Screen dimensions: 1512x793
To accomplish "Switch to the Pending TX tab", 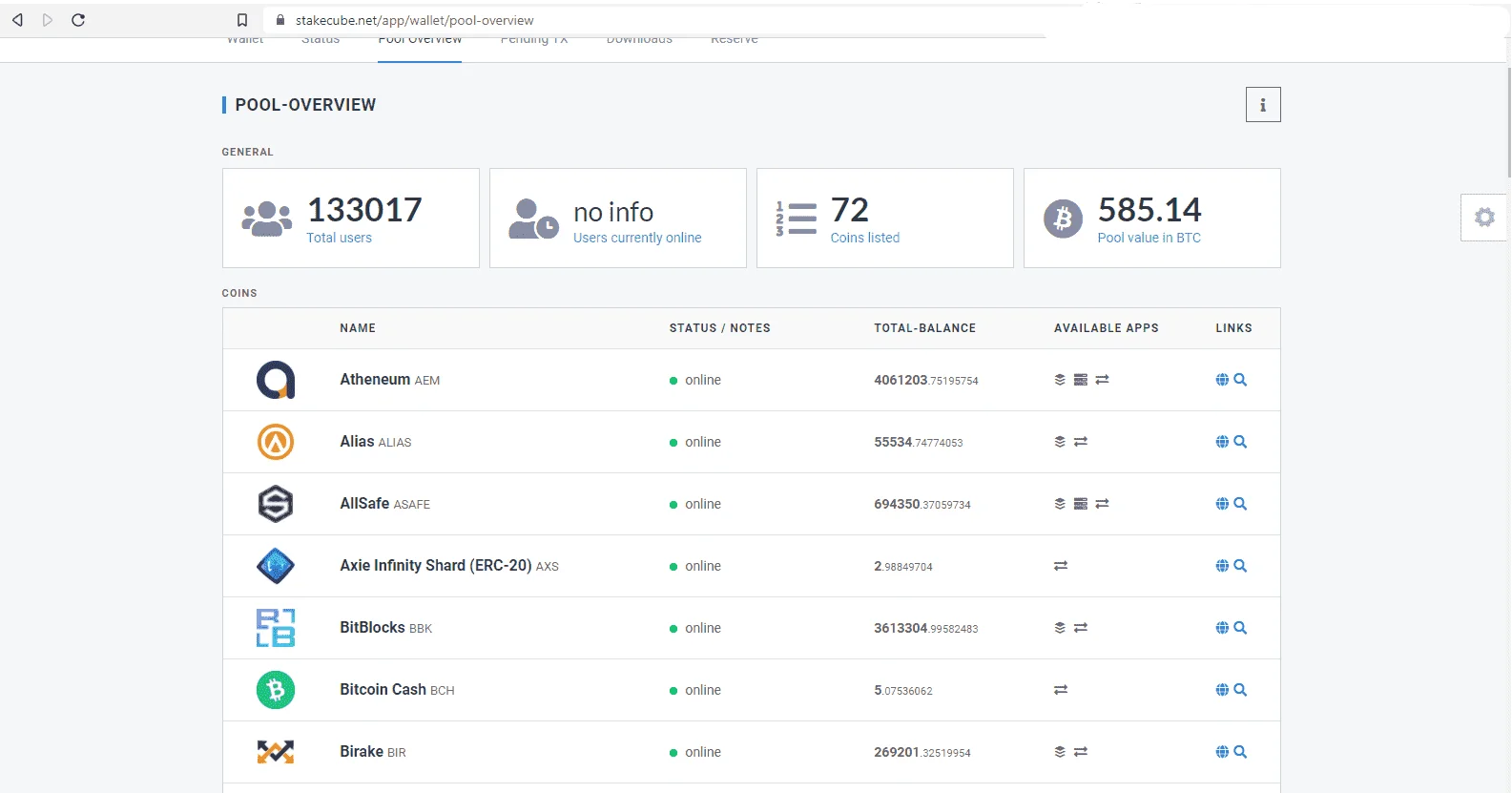I will tap(534, 41).
